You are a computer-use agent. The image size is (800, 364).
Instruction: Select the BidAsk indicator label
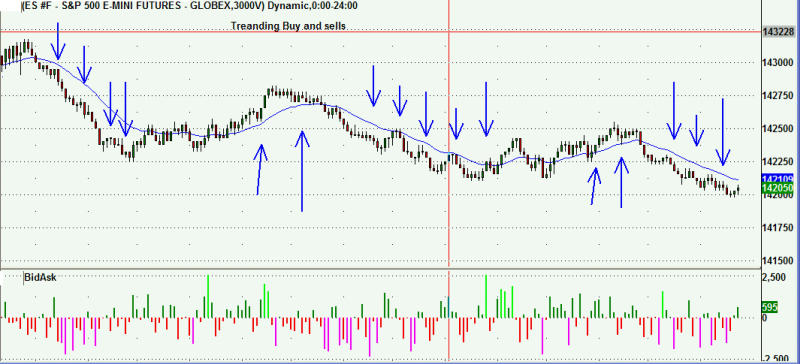(40, 277)
